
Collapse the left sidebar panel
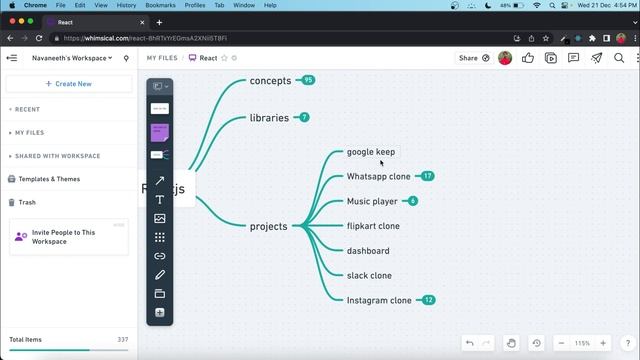pos(12,58)
